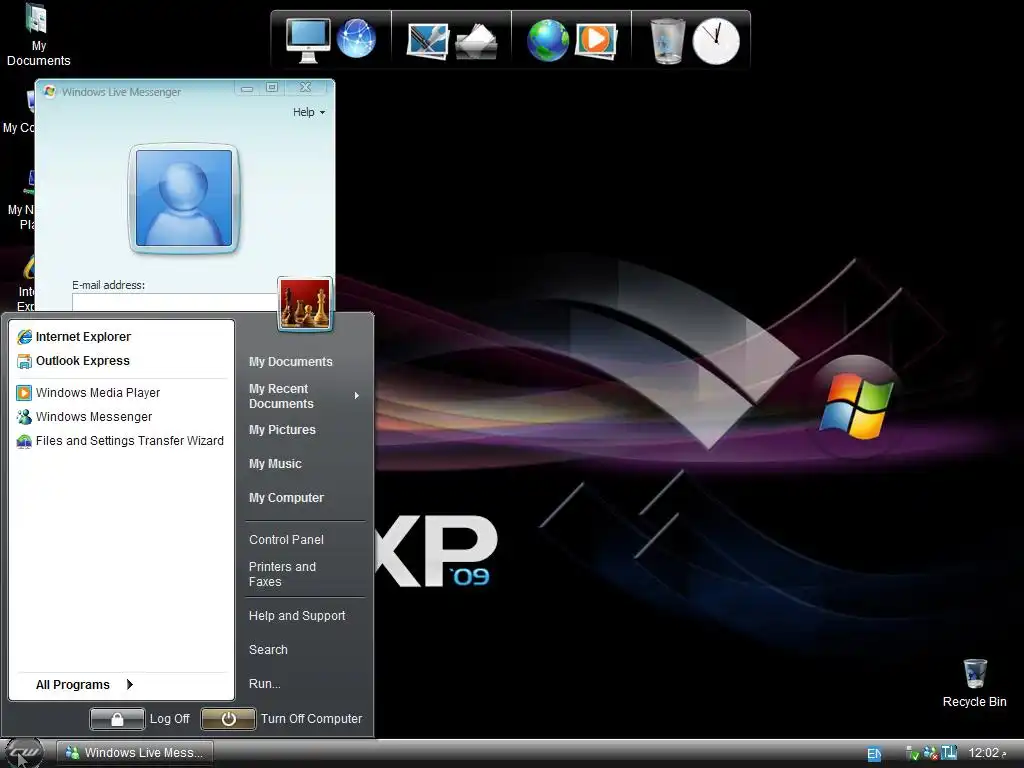1024x768 pixels.
Task: Launch Outlook Express text entry
Action: coord(82,361)
